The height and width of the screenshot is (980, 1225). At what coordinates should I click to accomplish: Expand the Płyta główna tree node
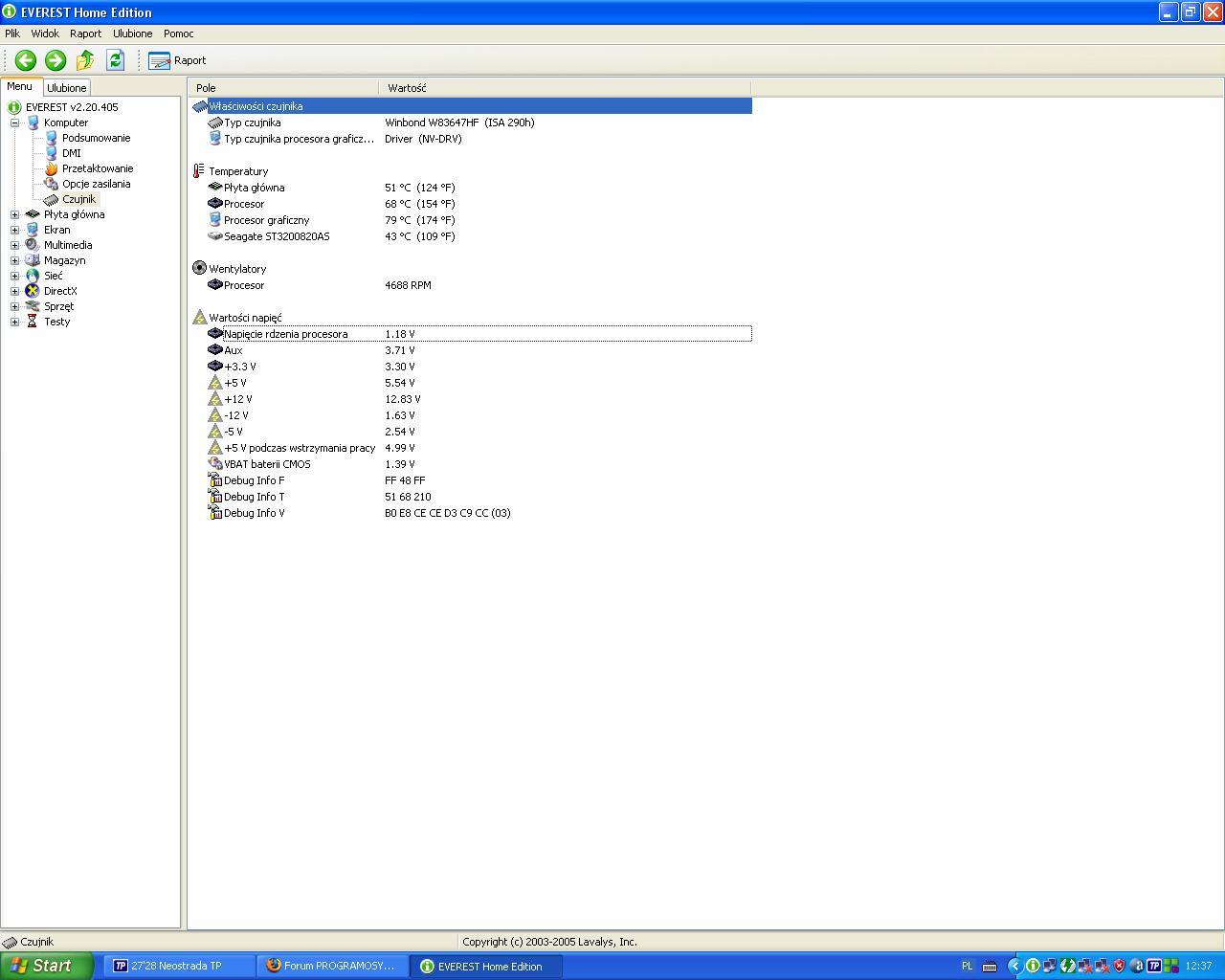click(14, 214)
